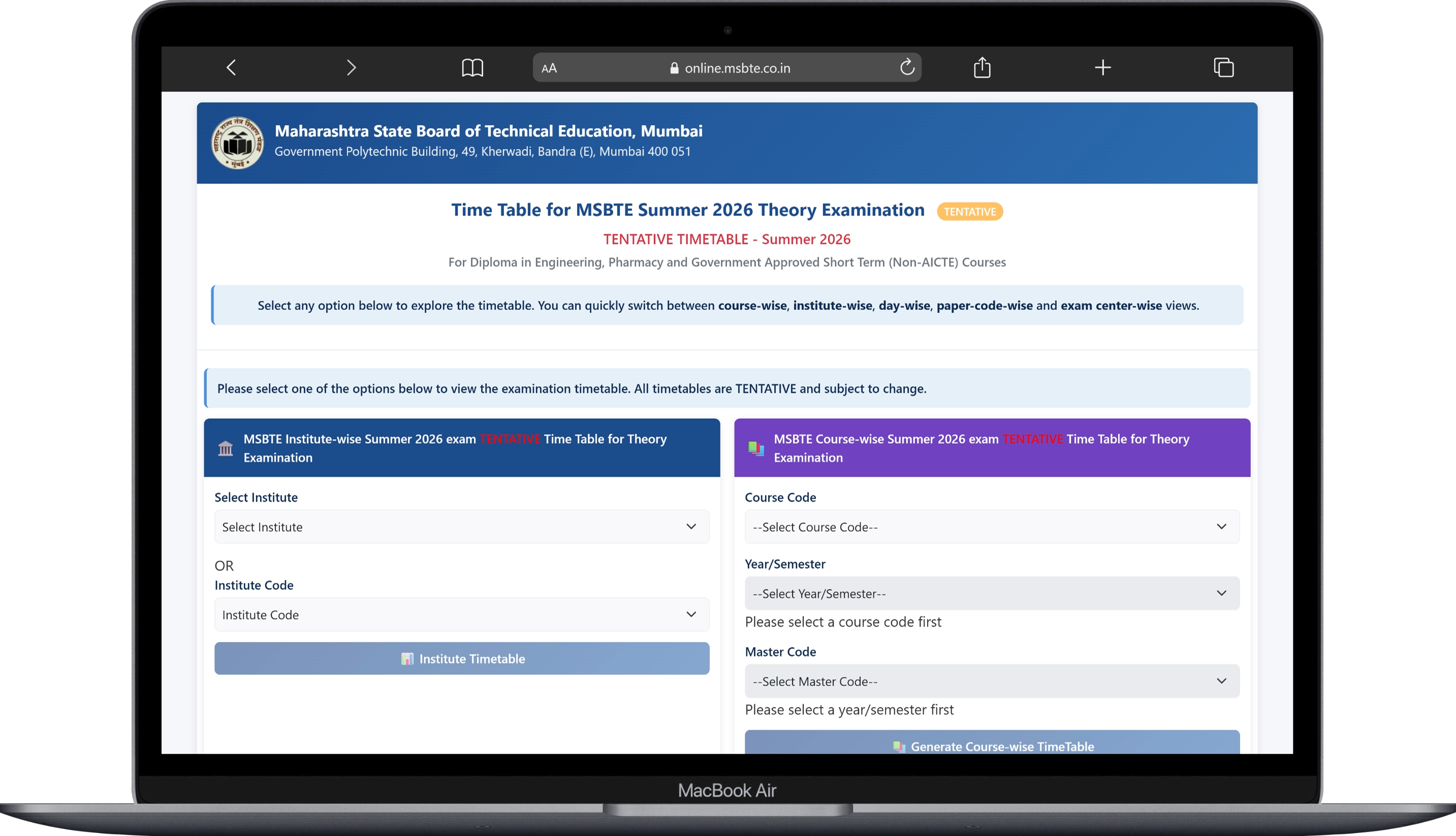Click the 'OR' separator text
Viewport: 1456px width, 836px height.
224,566
